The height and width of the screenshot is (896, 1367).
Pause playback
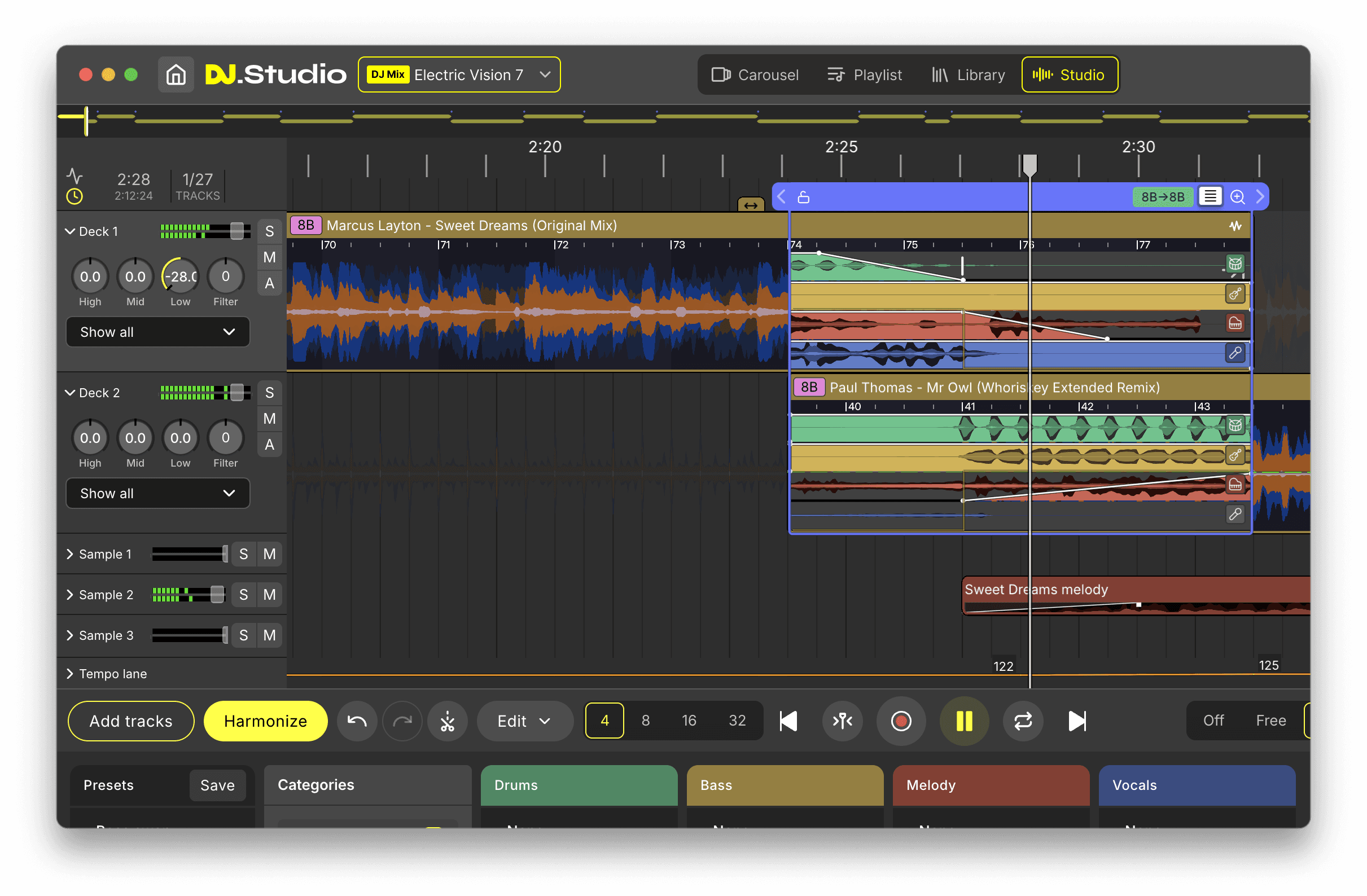click(965, 721)
